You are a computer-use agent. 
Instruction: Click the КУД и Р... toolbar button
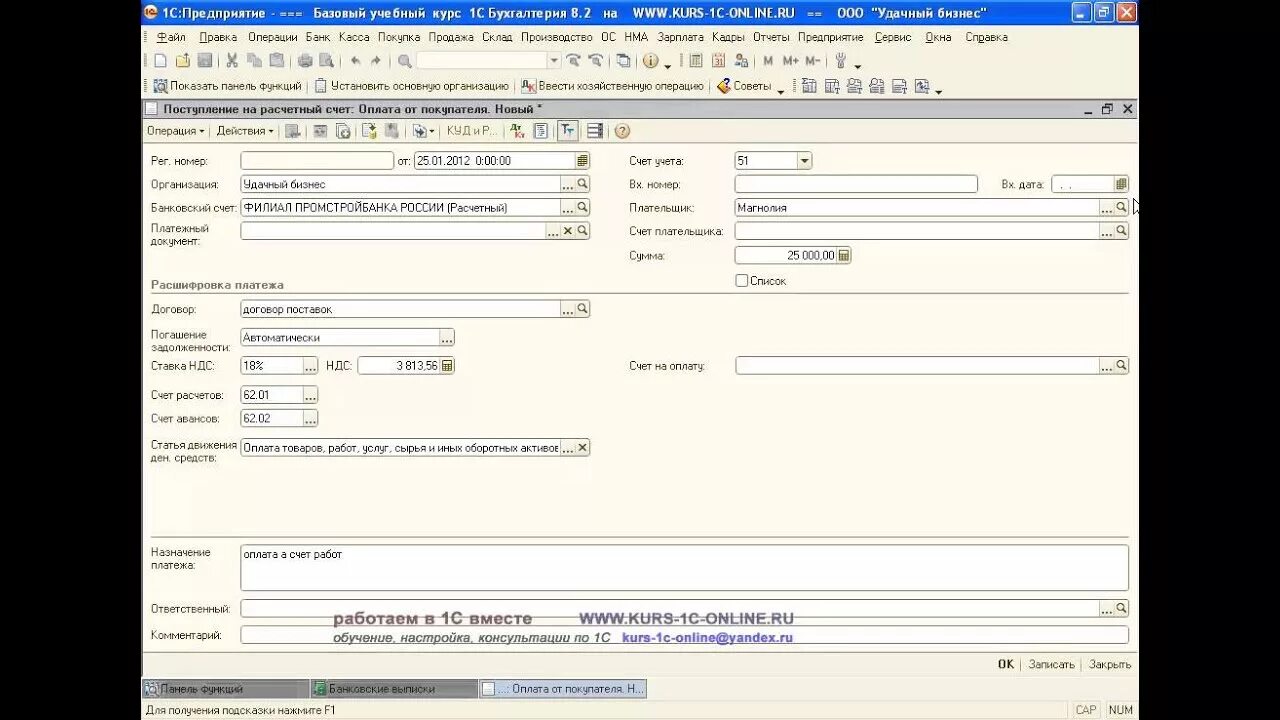point(472,131)
